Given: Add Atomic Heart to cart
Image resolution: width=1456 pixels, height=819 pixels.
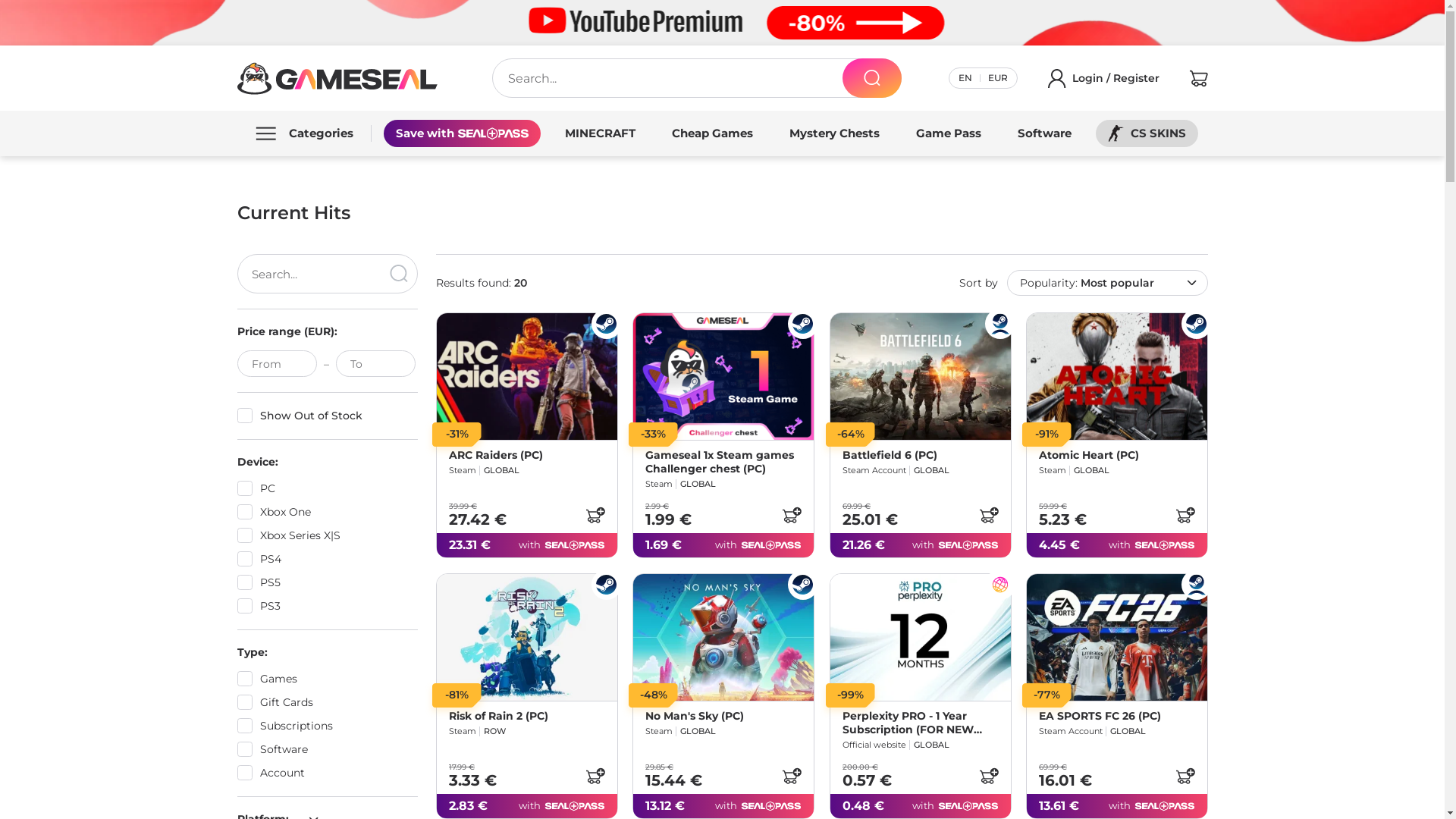Looking at the screenshot, I should (x=1185, y=516).
